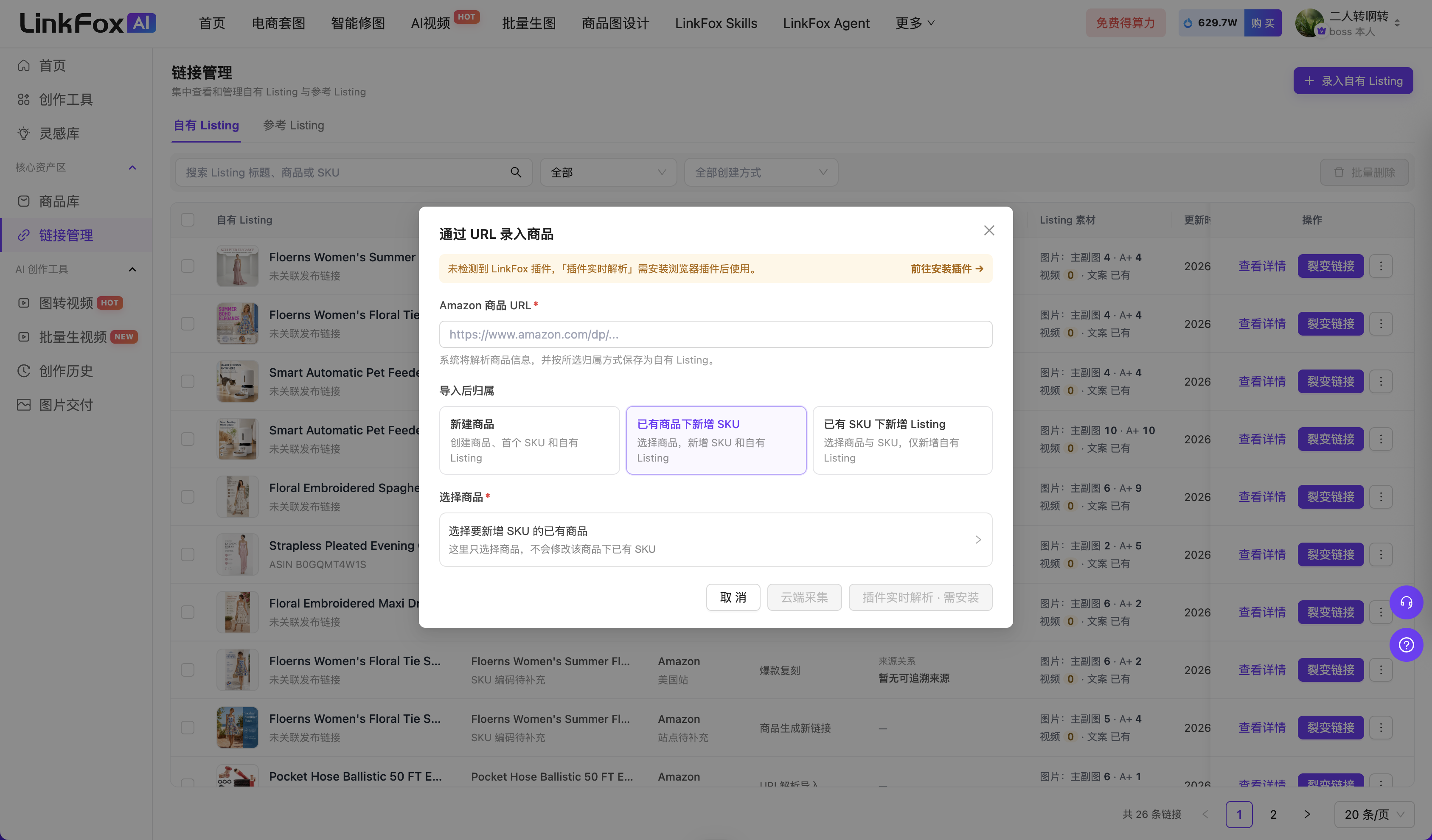
Task: Open AI视频 in top navigation
Action: pyautogui.click(x=430, y=23)
